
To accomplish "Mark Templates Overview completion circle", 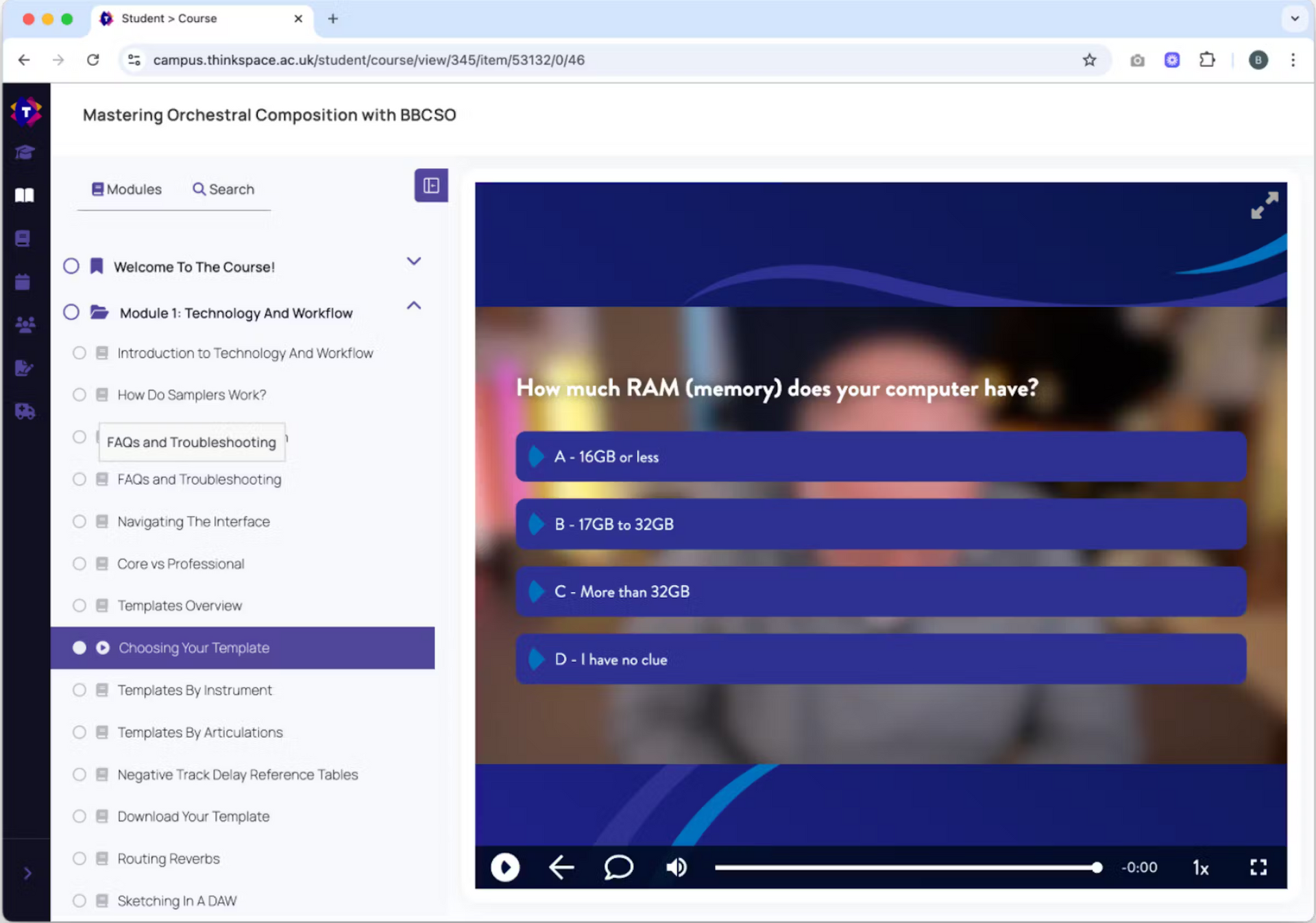I will (x=80, y=606).
